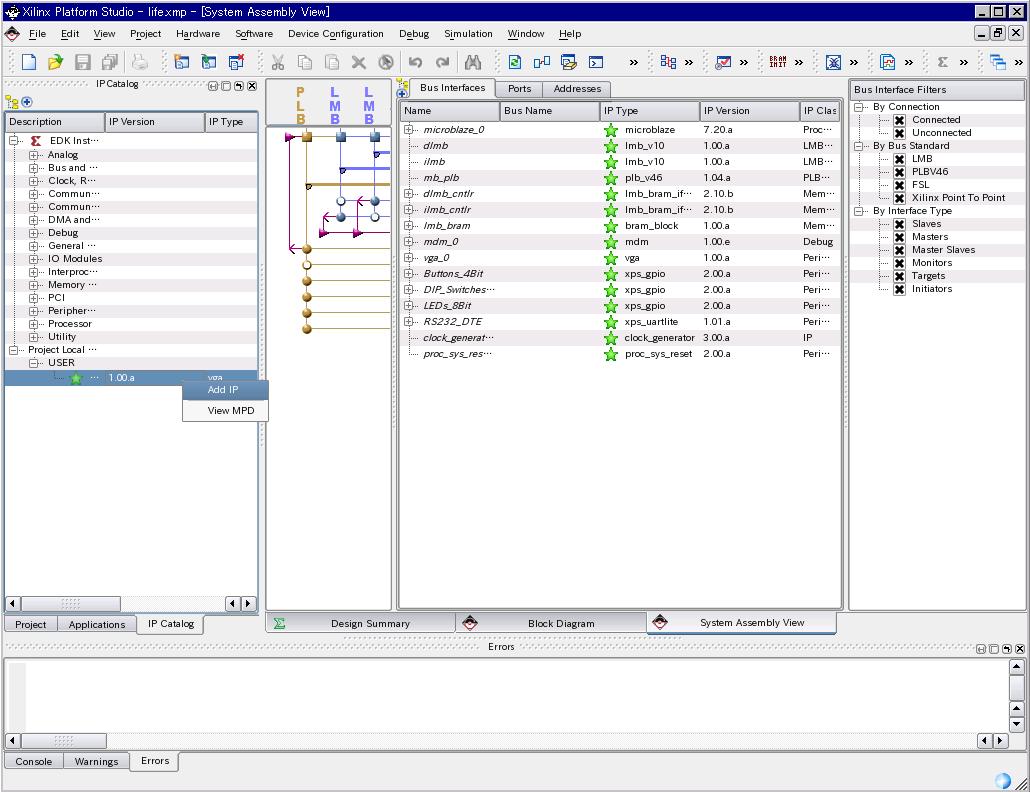
Task: Switch to the Applications tab
Action: 97,625
